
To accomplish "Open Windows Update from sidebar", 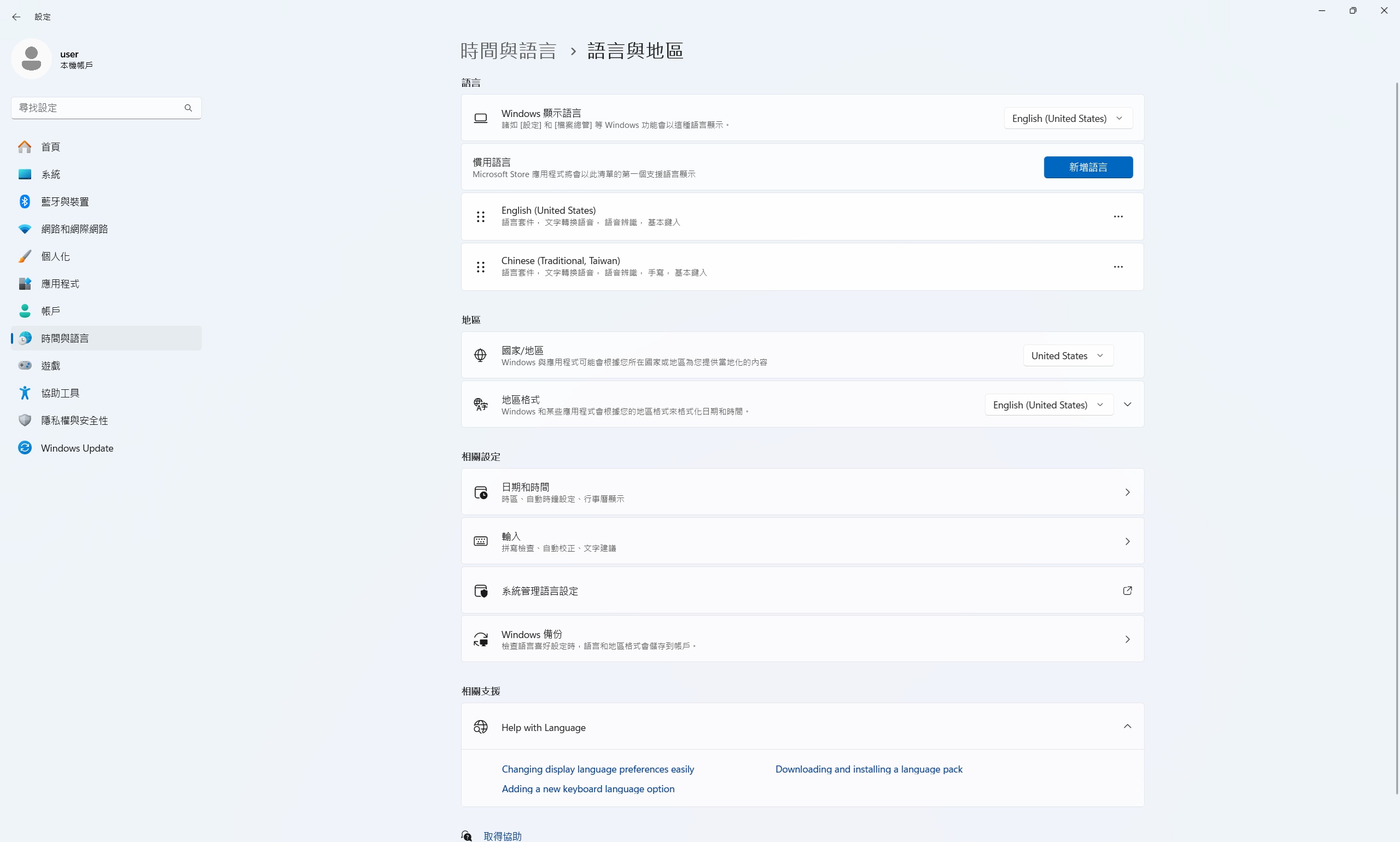I will pyautogui.click(x=77, y=448).
